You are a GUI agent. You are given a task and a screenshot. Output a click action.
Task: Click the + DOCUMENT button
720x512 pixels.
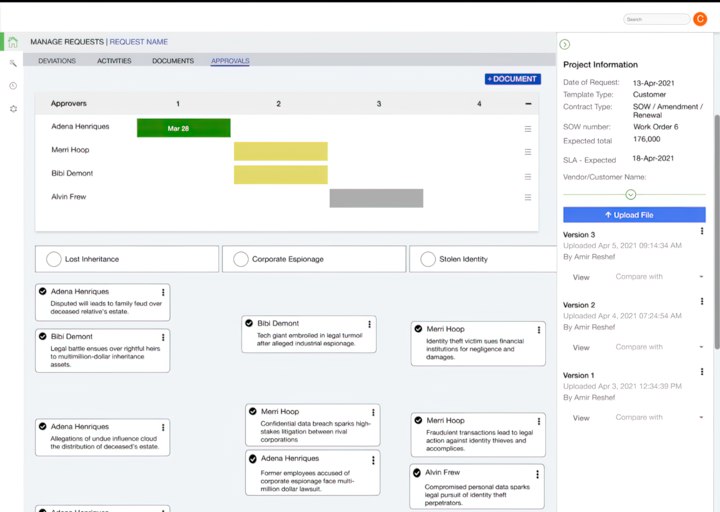[512, 79]
